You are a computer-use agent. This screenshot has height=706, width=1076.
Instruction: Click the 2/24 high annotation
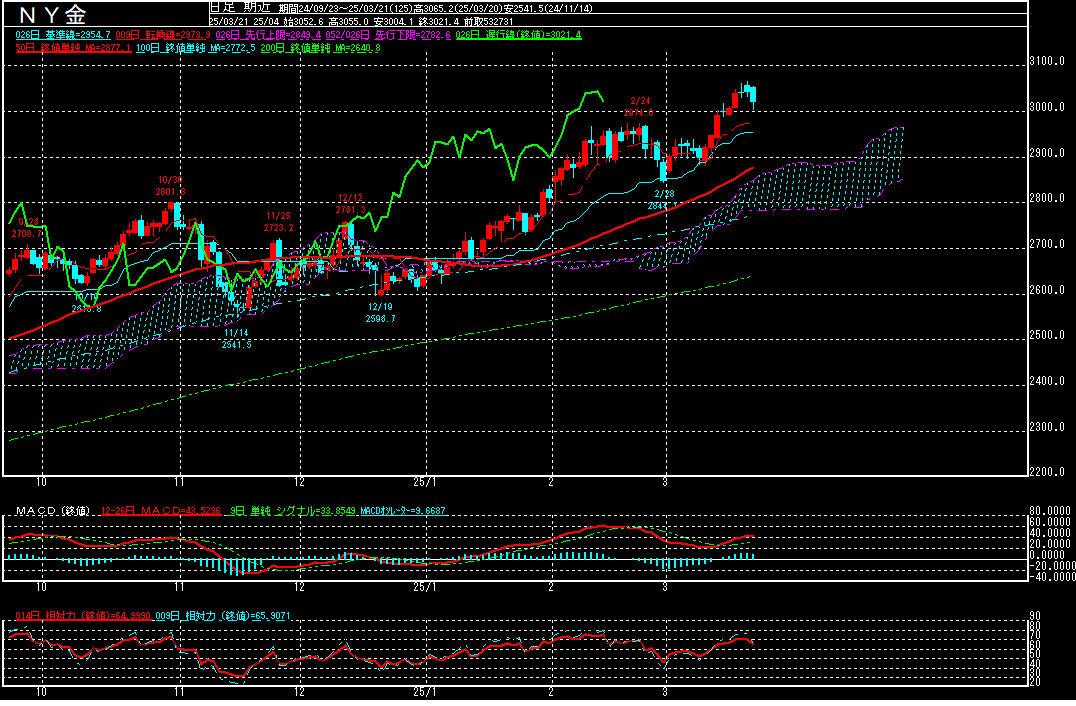(639, 107)
